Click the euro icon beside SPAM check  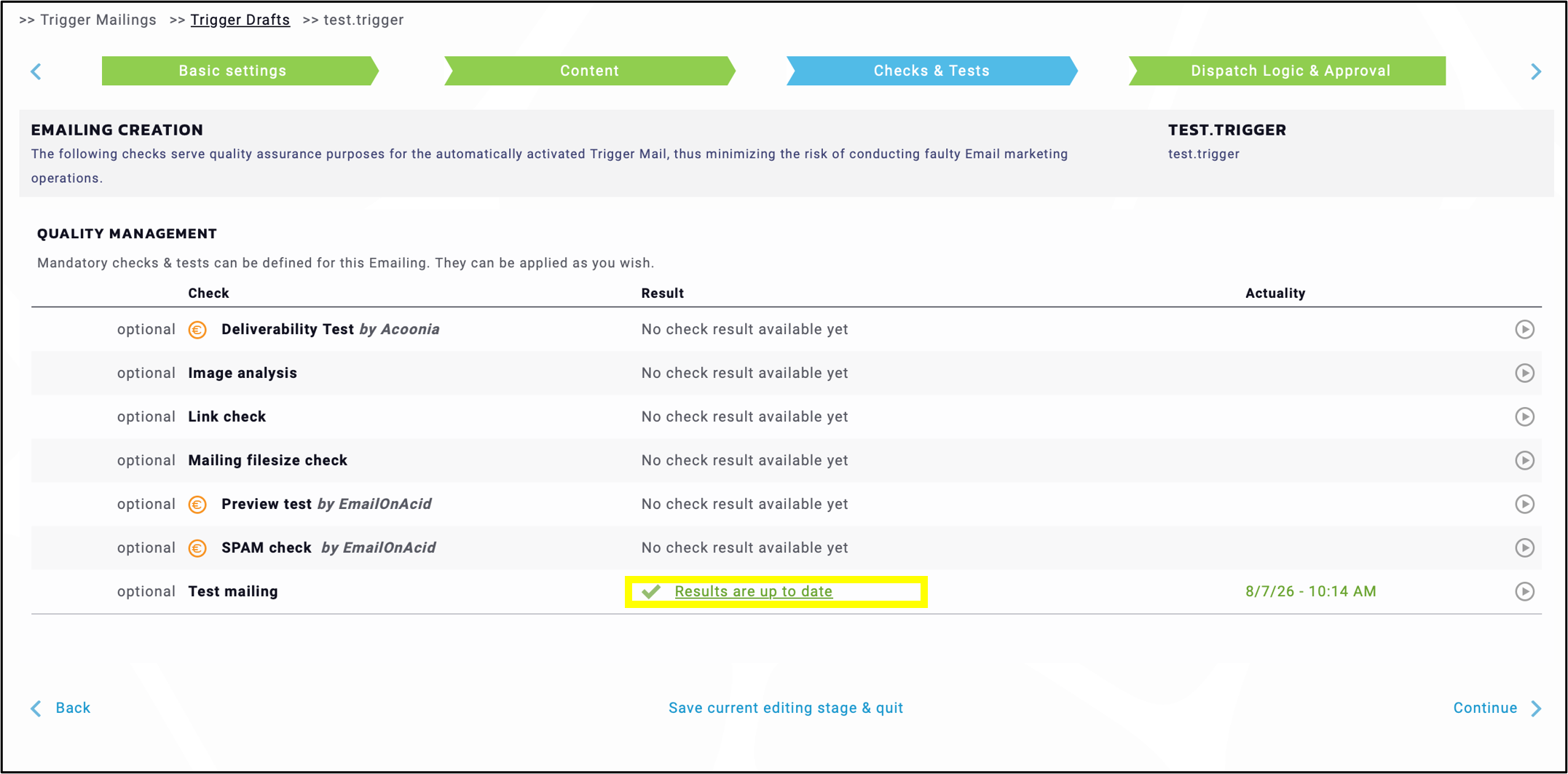pos(197,548)
